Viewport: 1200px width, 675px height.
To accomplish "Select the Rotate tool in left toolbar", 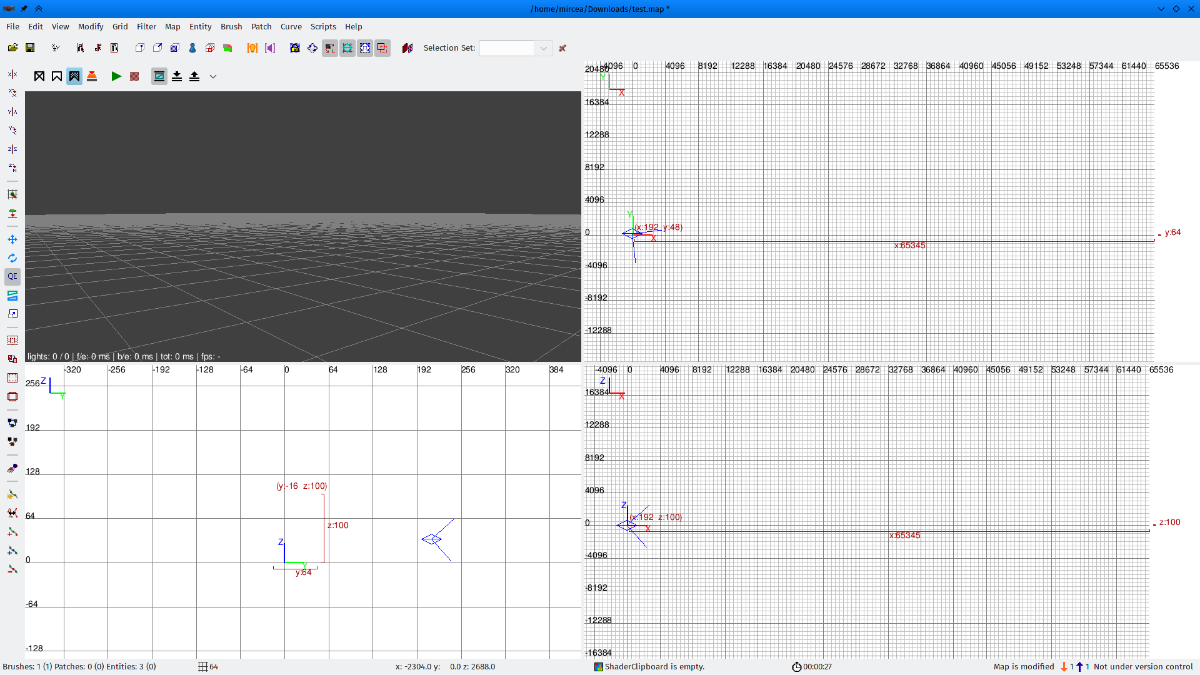I will (x=12, y=258).
